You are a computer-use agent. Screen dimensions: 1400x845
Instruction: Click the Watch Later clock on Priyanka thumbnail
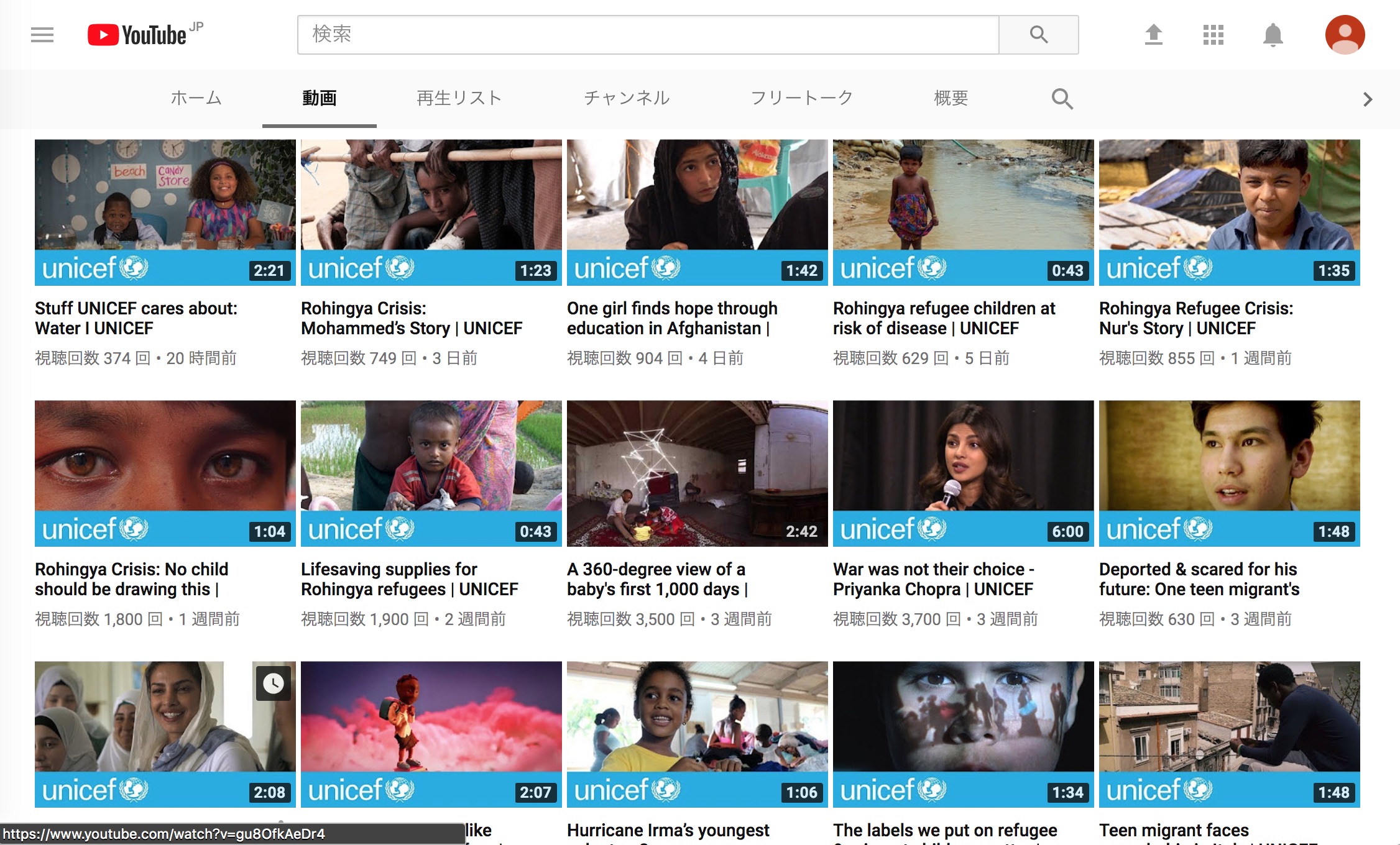tap(274, 683)
